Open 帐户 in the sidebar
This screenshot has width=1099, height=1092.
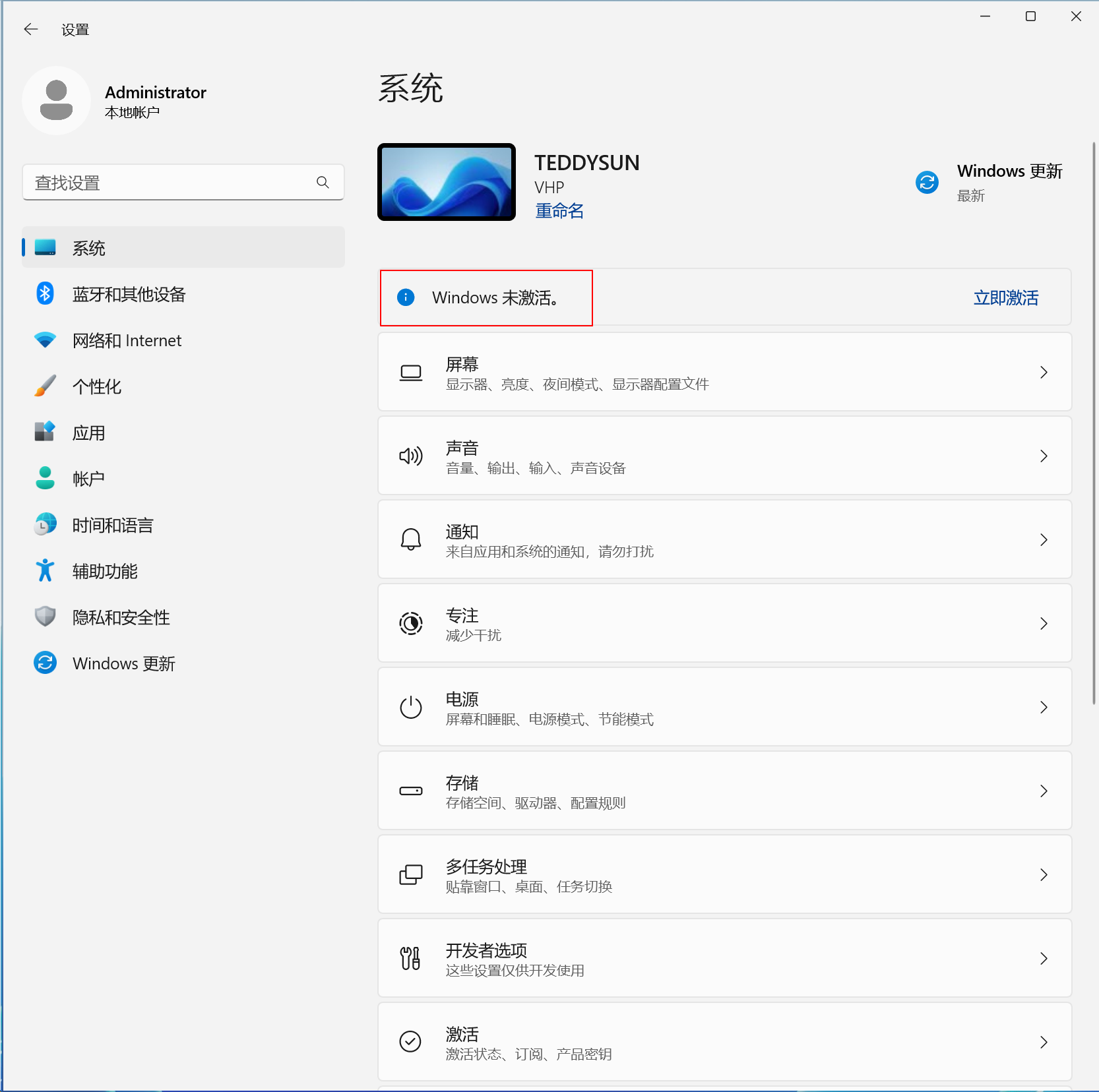point(183,479)
